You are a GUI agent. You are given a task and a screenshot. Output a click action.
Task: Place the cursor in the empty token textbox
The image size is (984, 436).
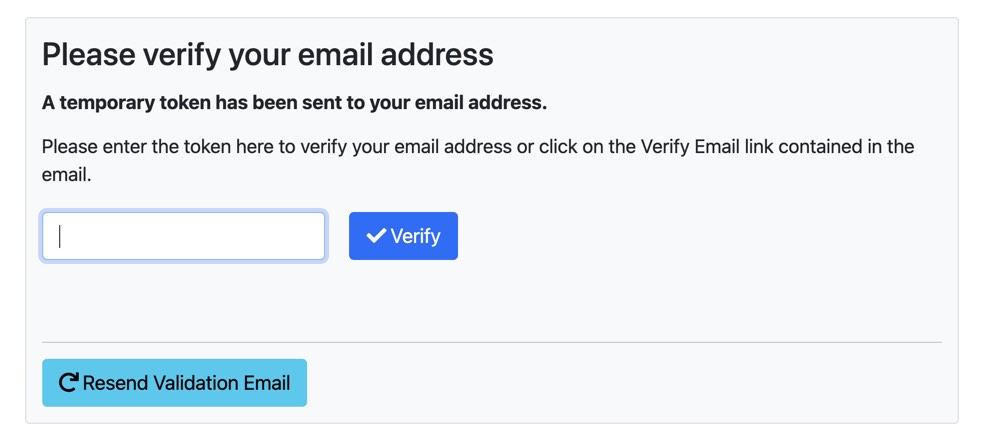[x=183, y=236]
